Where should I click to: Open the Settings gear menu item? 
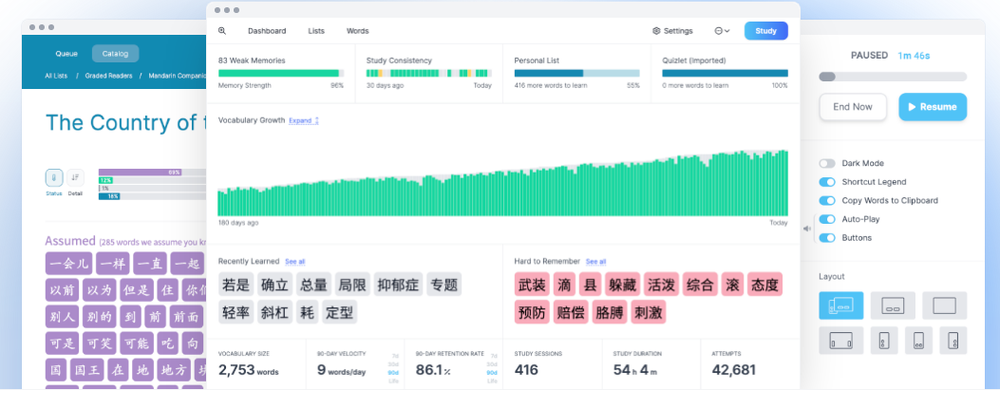tap(672, 31)
